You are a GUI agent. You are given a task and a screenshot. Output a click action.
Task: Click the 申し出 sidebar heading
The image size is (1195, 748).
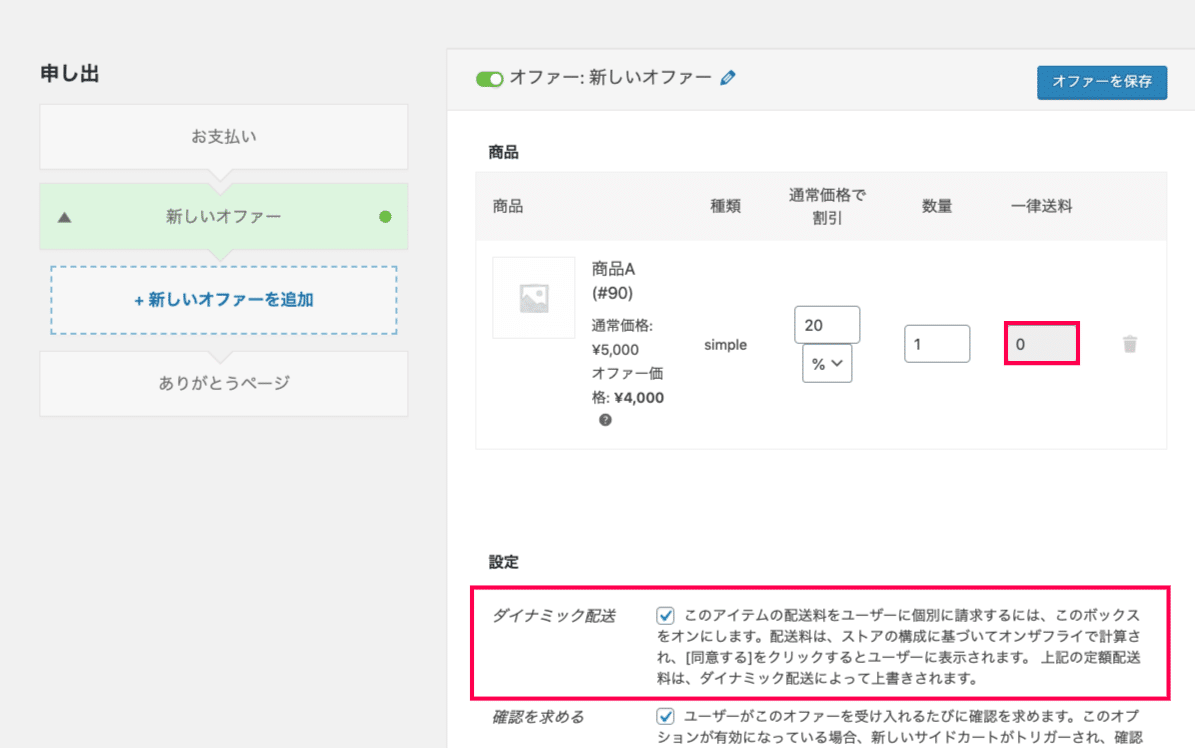(69, 74)
